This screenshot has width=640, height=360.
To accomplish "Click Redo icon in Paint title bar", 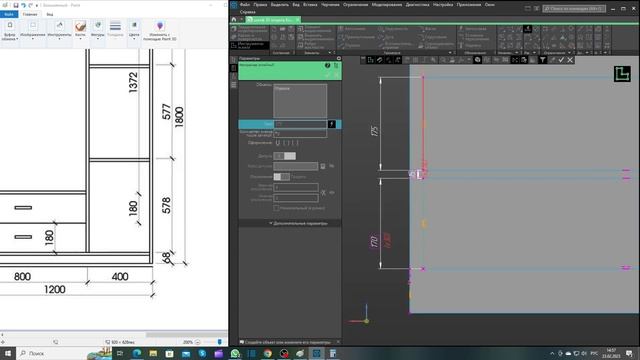I will [x=30, y=5].
